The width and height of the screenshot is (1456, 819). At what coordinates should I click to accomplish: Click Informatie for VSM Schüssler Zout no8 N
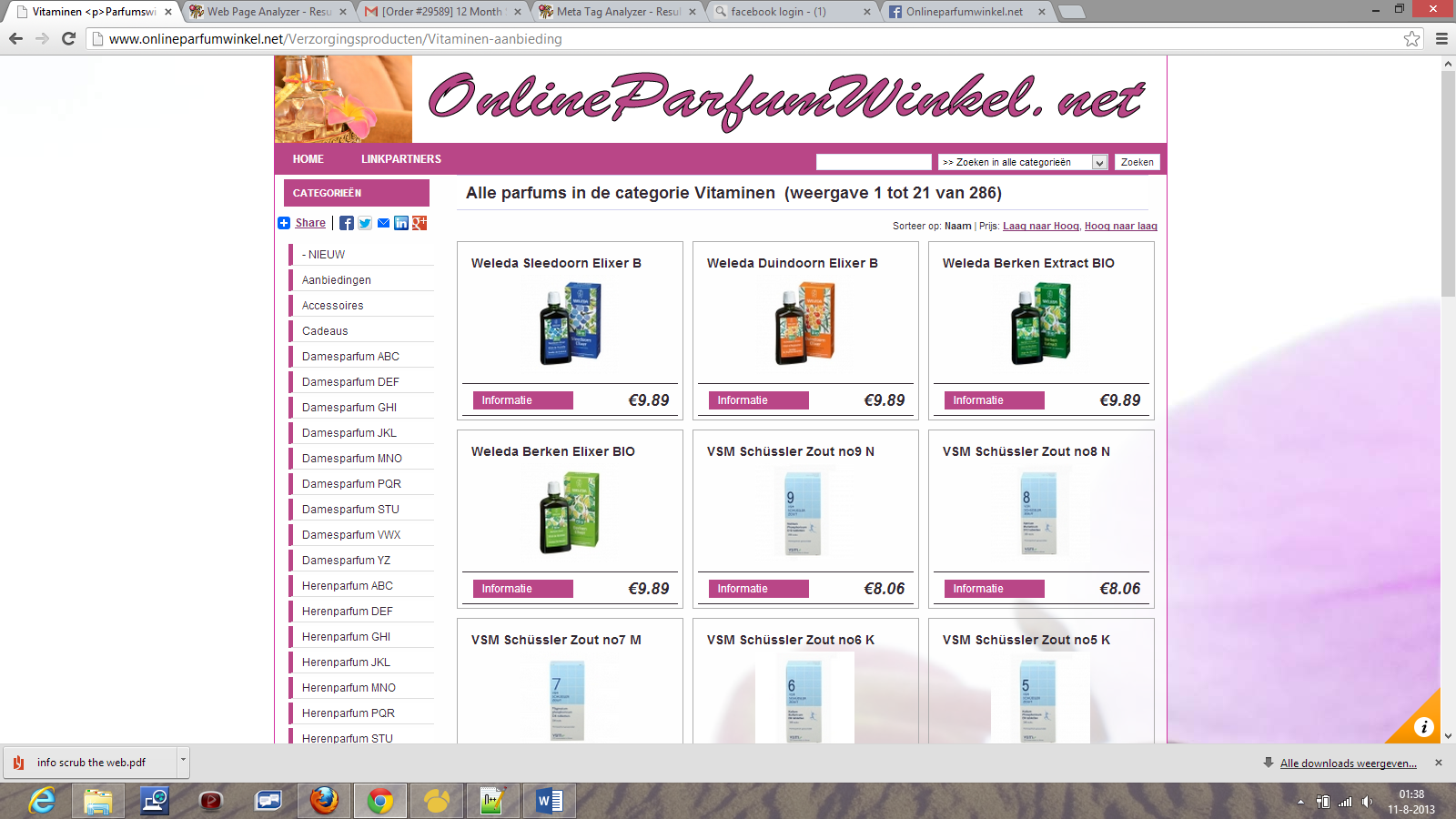pyautogui.click(x=995, y=589)
